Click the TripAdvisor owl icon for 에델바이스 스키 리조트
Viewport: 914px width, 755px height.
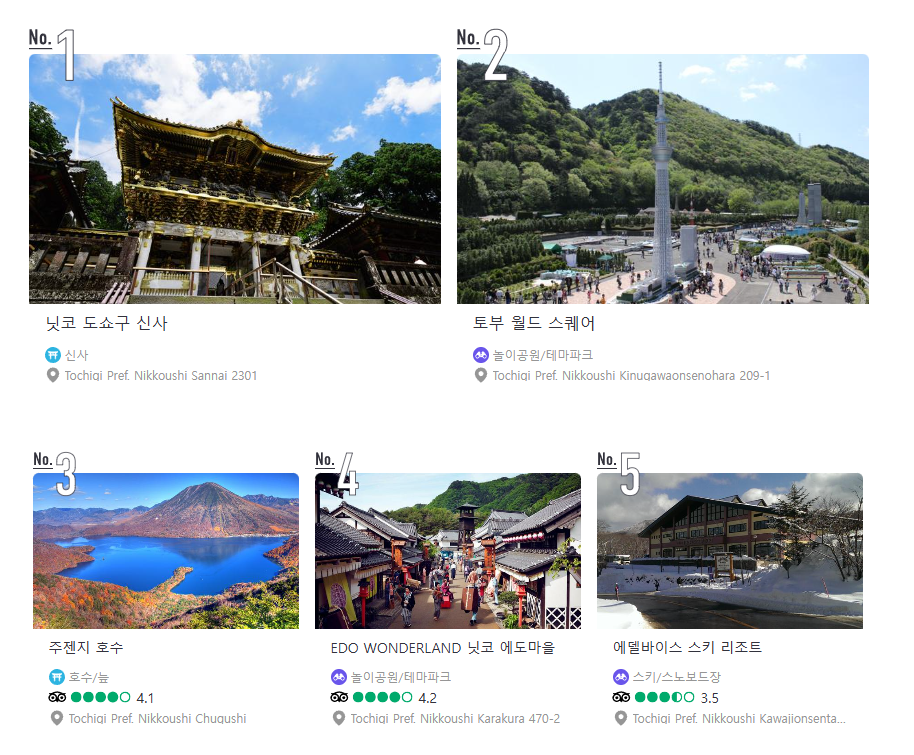[621, 697]
